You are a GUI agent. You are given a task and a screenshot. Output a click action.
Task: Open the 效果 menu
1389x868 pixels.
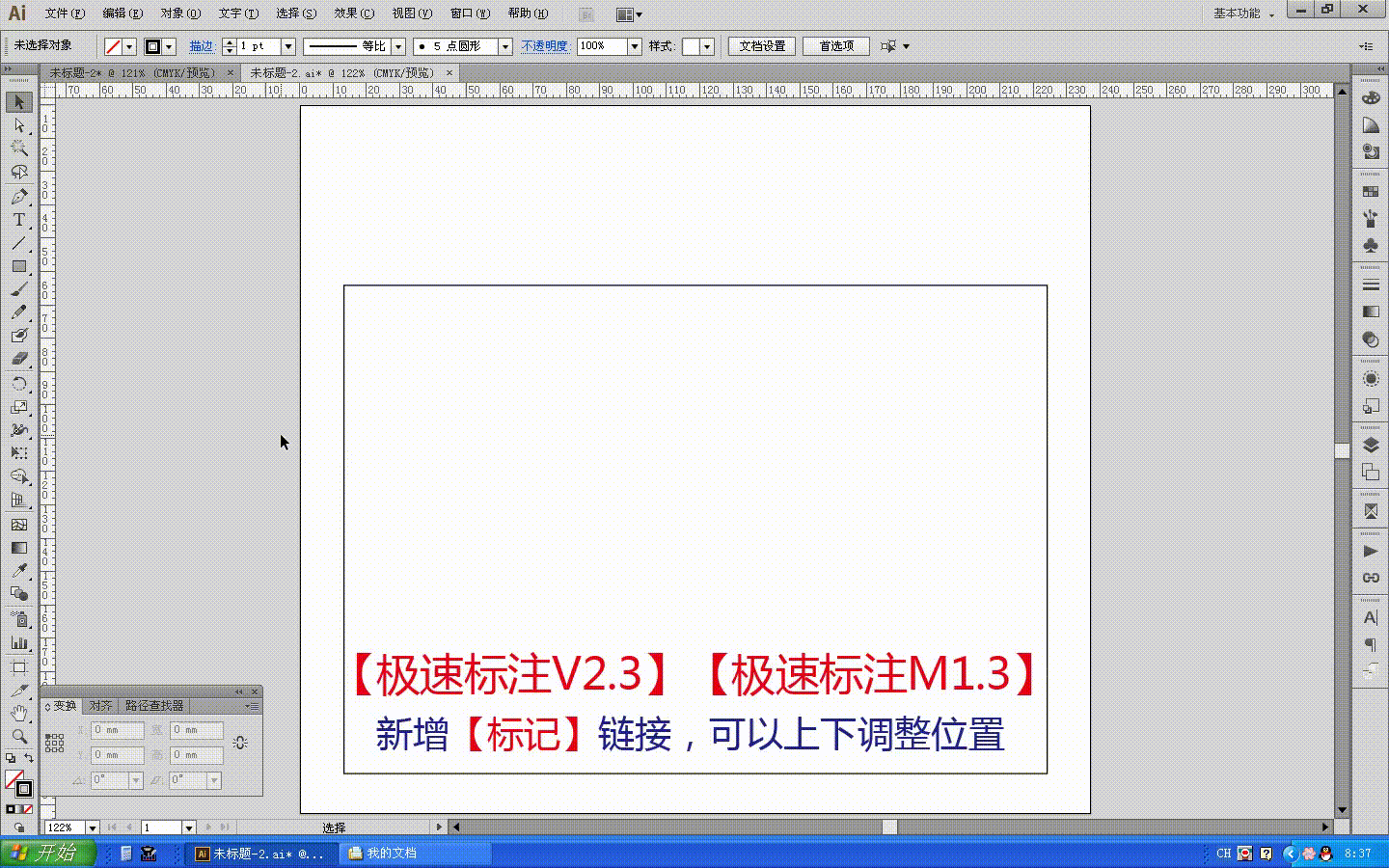[x=354, y=14]
